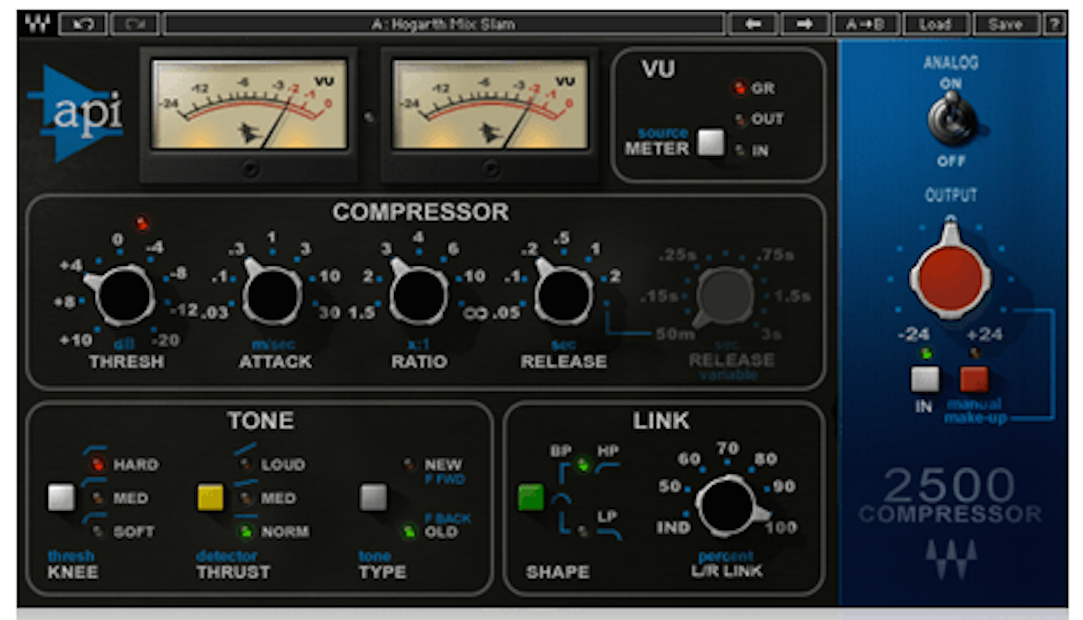Select SOFT knee LED
Viewport: 1083px width, 620px height.
point(98,530)
